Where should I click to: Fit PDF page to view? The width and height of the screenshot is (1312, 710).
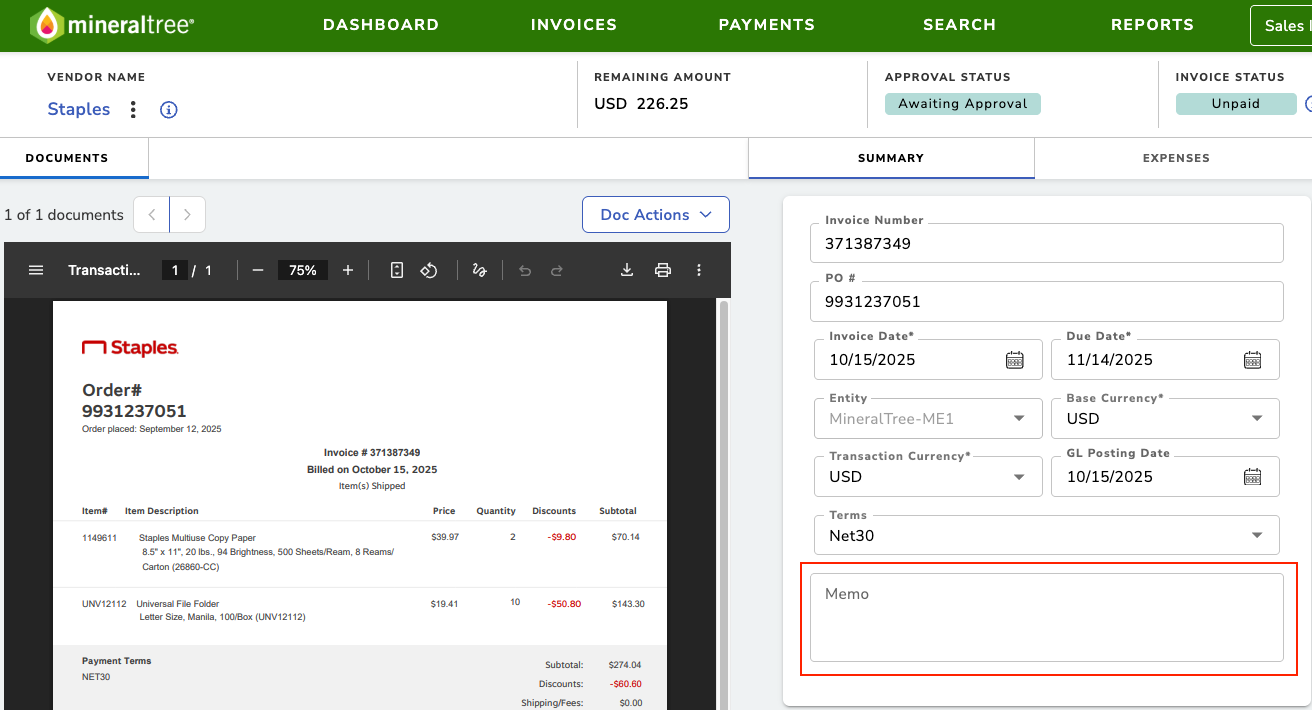397,270
